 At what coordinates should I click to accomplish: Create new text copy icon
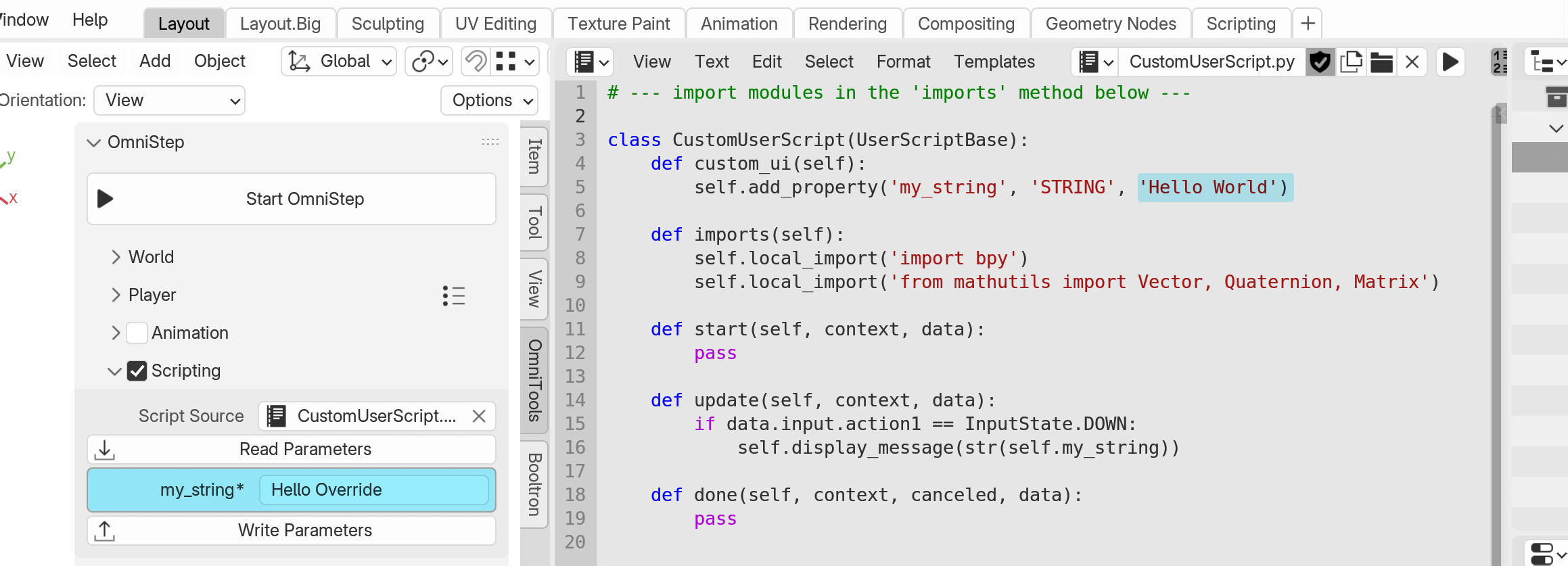coord(1351,62)
